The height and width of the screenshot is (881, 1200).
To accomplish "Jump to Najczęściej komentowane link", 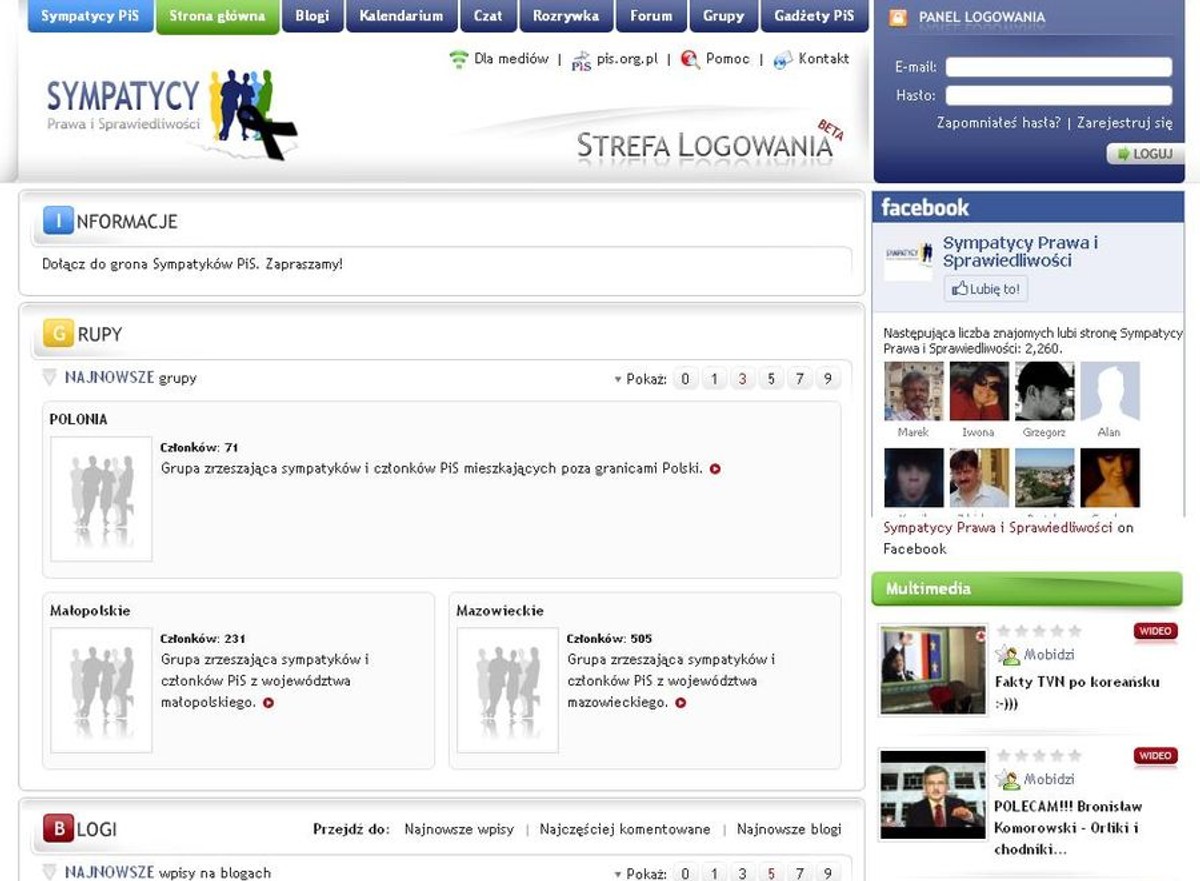I will [625, 829].
